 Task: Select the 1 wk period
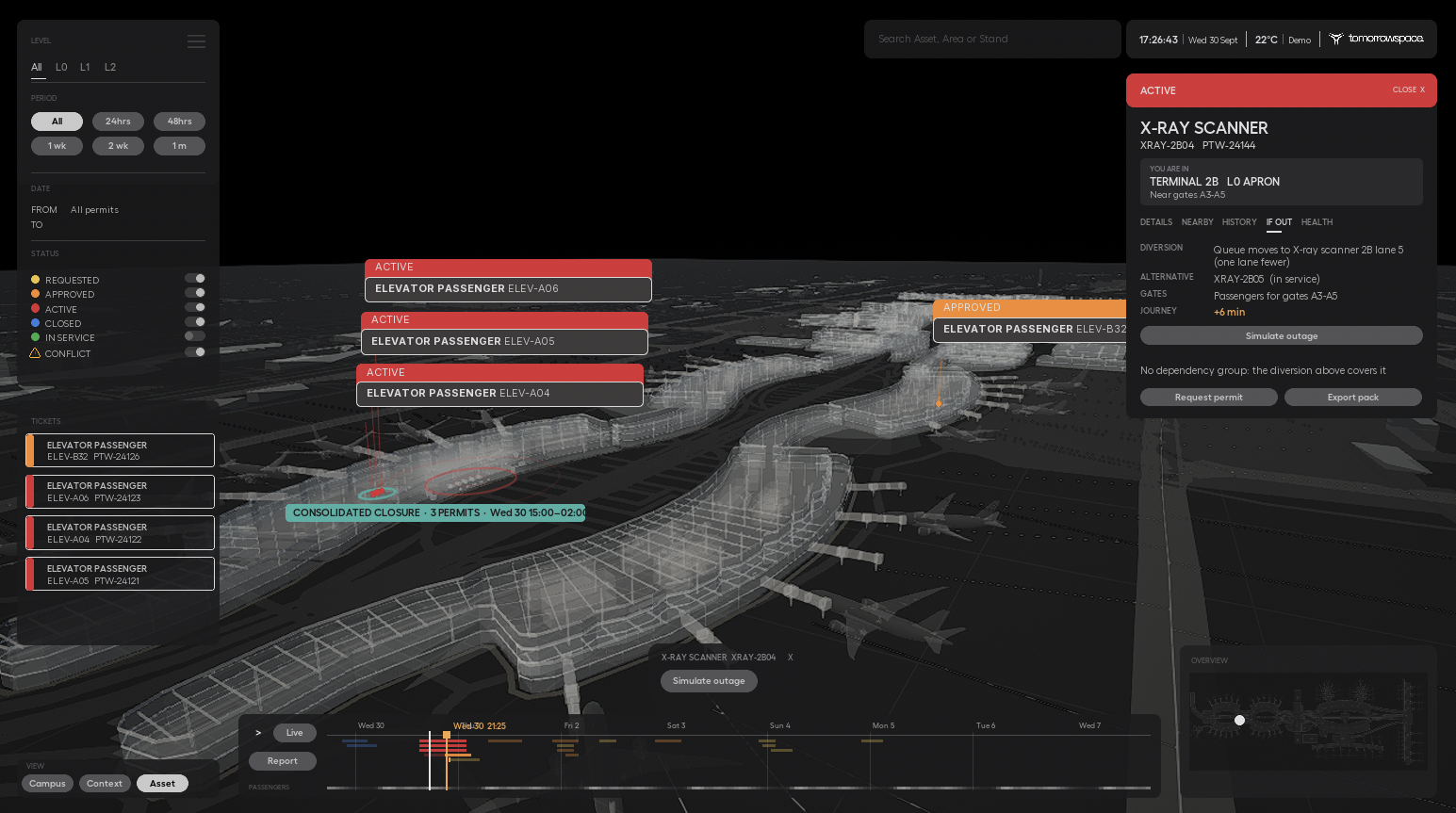point(57,146)
